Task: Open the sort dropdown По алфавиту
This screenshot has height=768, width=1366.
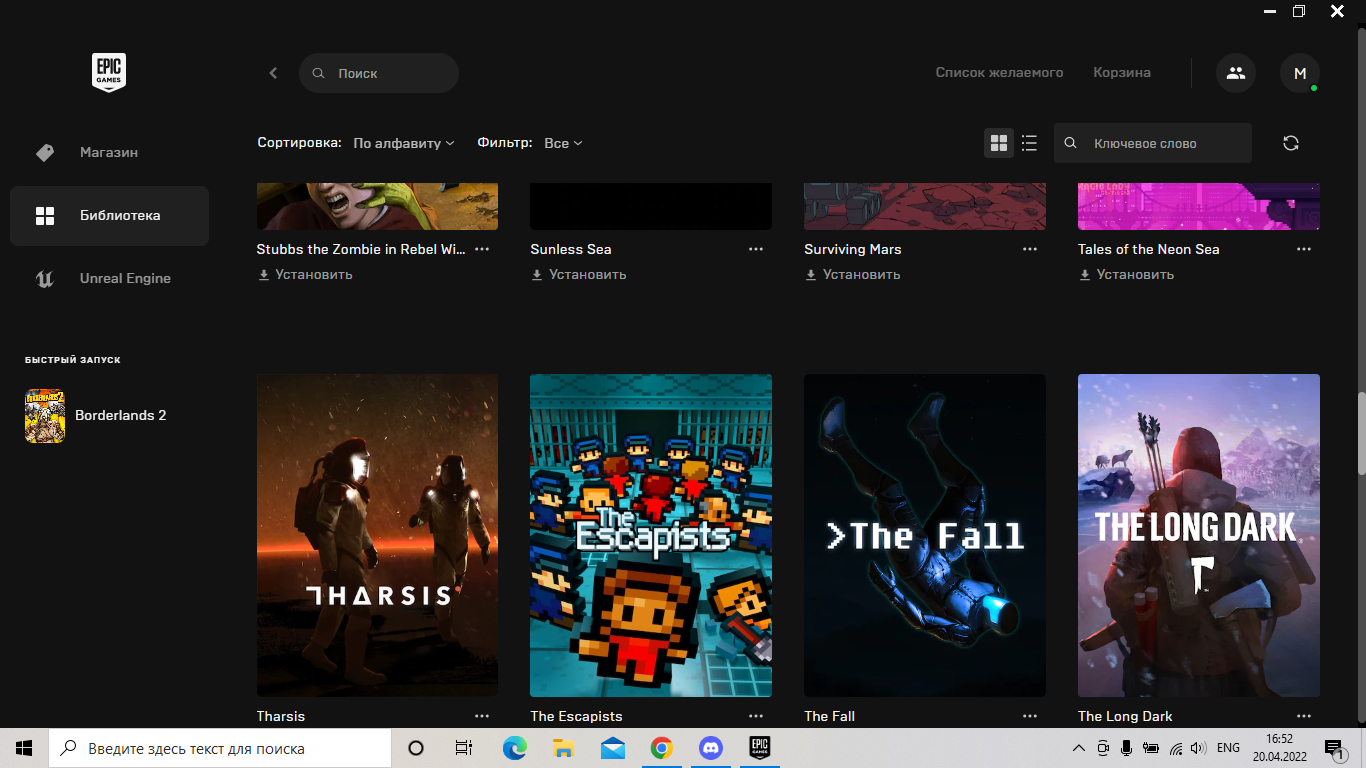Action: 404,143
